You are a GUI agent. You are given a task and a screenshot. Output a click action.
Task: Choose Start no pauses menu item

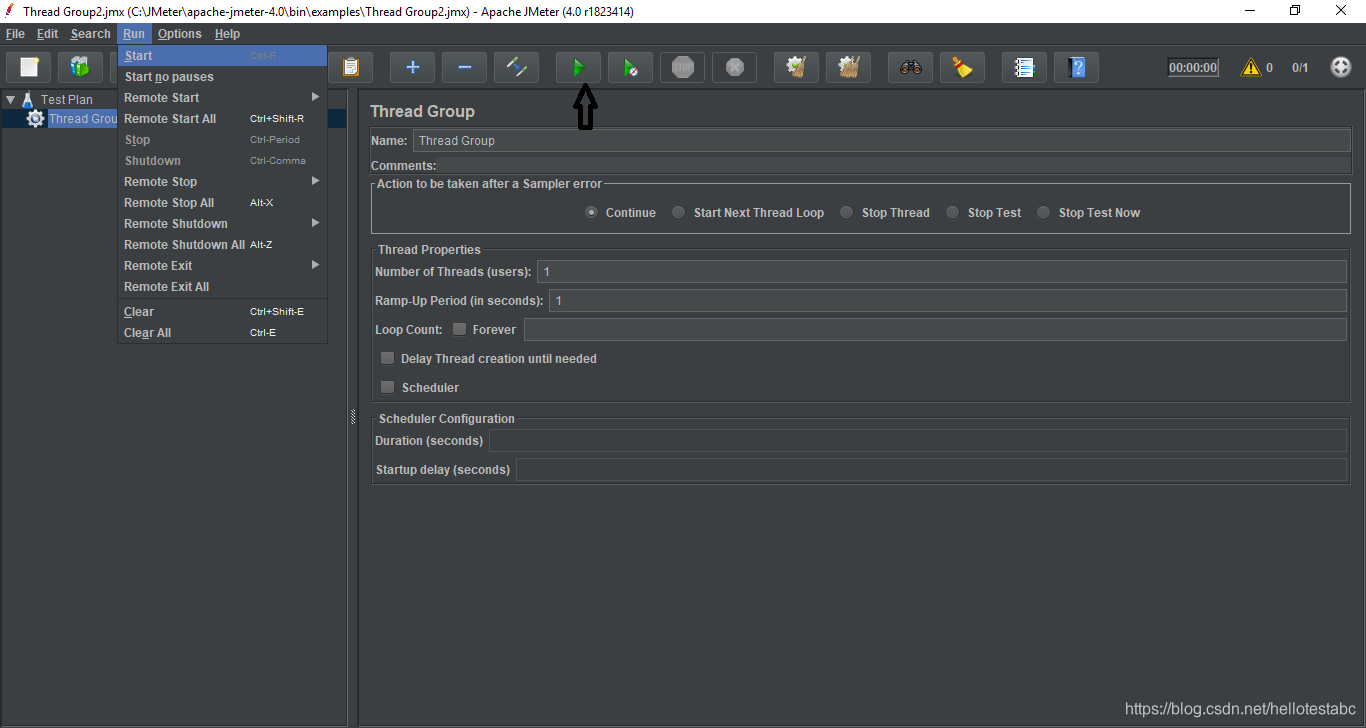click(222, 77)
